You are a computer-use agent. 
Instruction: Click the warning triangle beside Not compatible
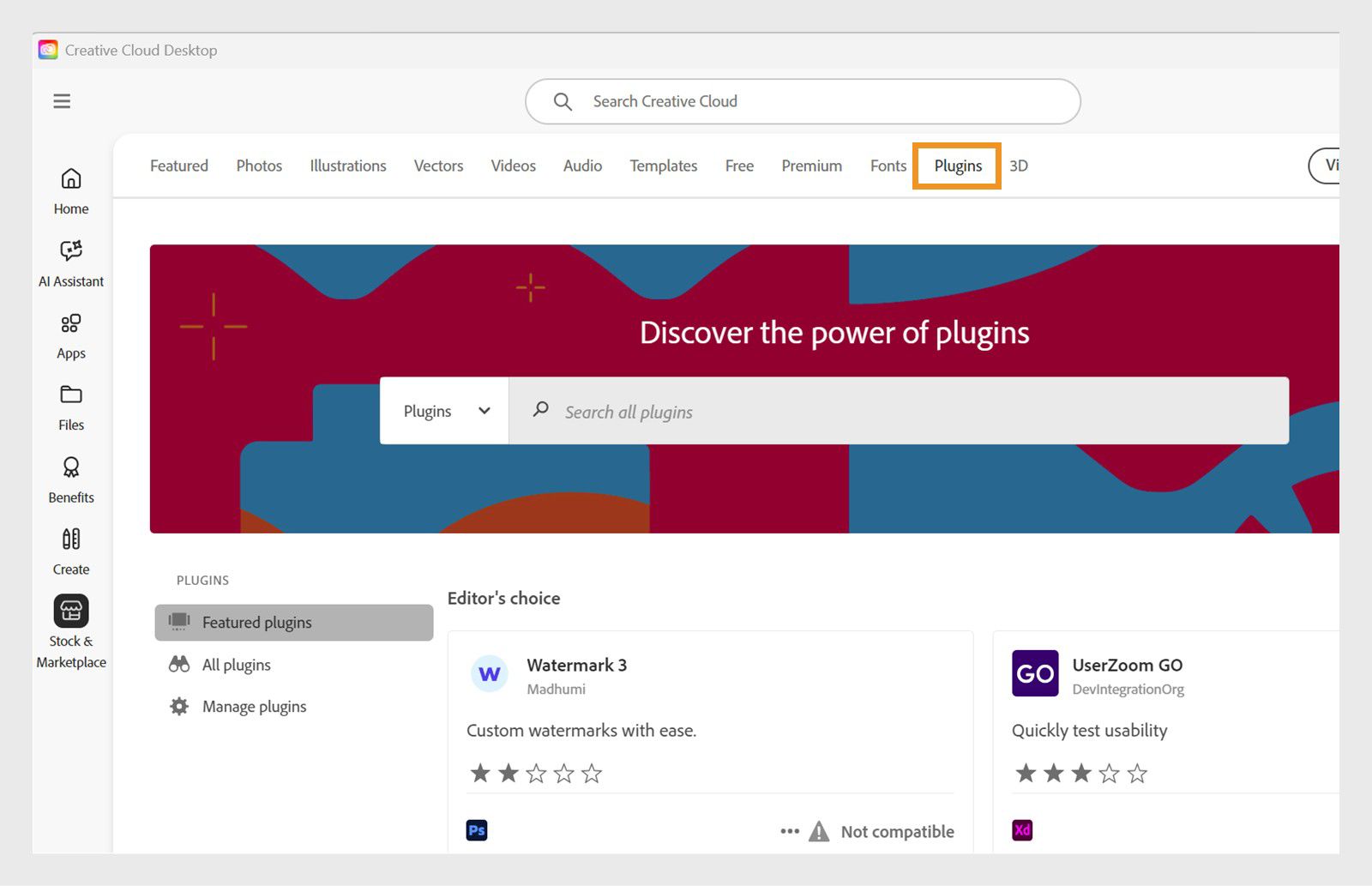pyautogui.click(x=820, y=831)
